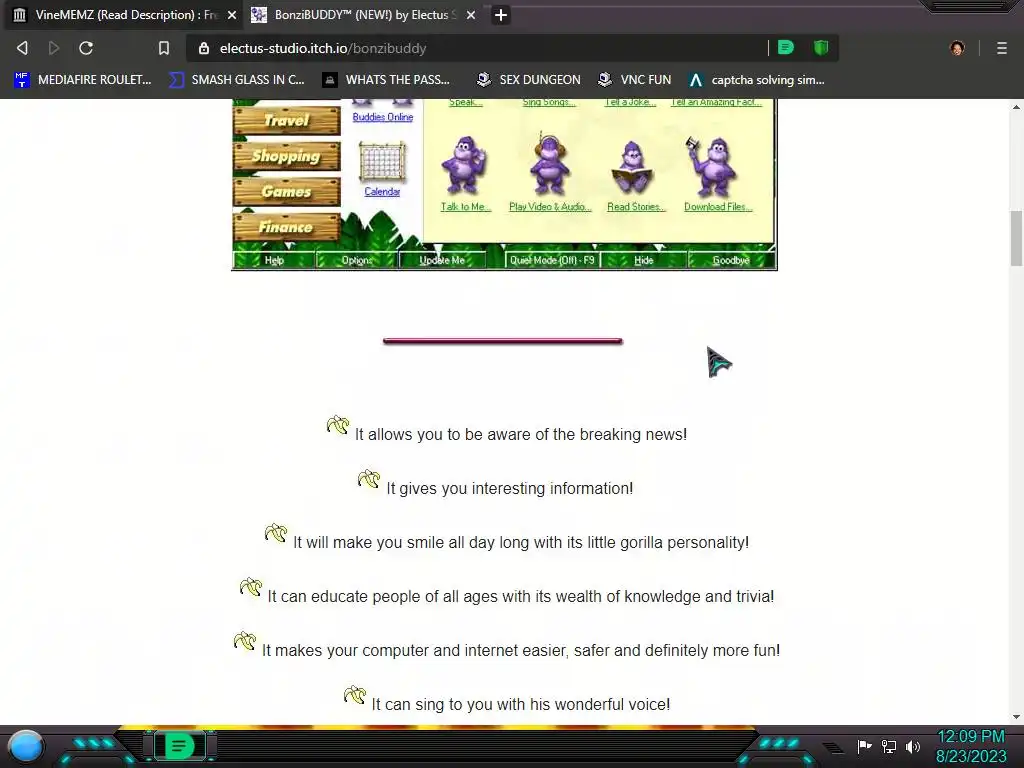Image resolution: width=1024 pixels, height=768 pixels.
Task: Click the scrollbar down arrow
Action: coord(1016,716)
